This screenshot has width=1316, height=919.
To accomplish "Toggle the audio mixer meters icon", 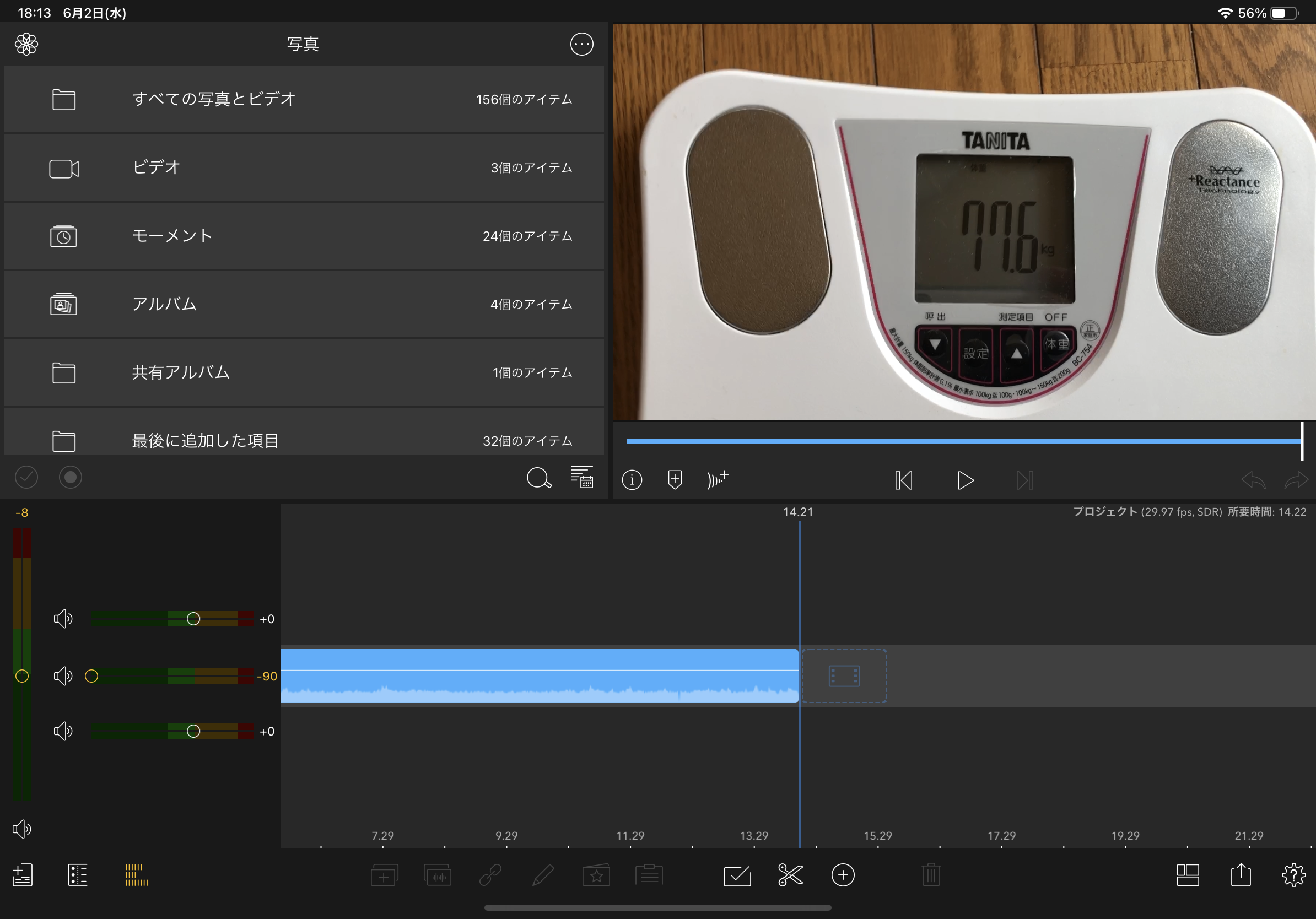I will click(x=137, y=875).
